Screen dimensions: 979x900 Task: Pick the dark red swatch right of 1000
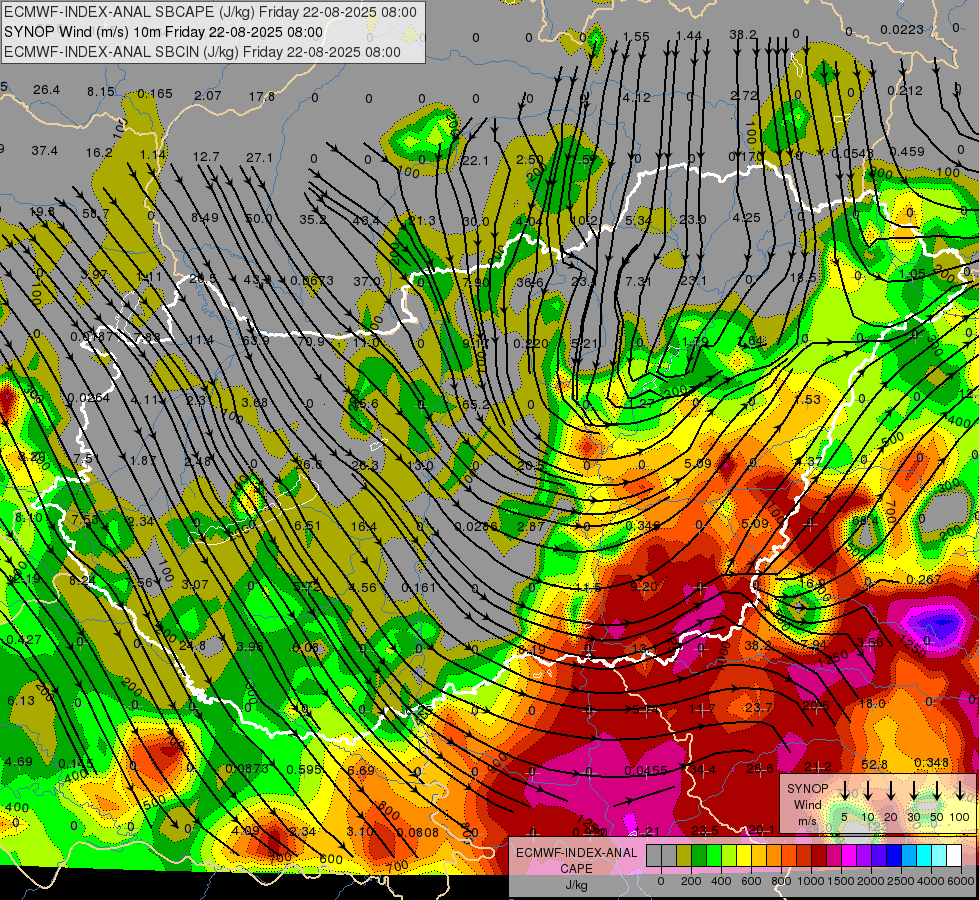point(819,855)
